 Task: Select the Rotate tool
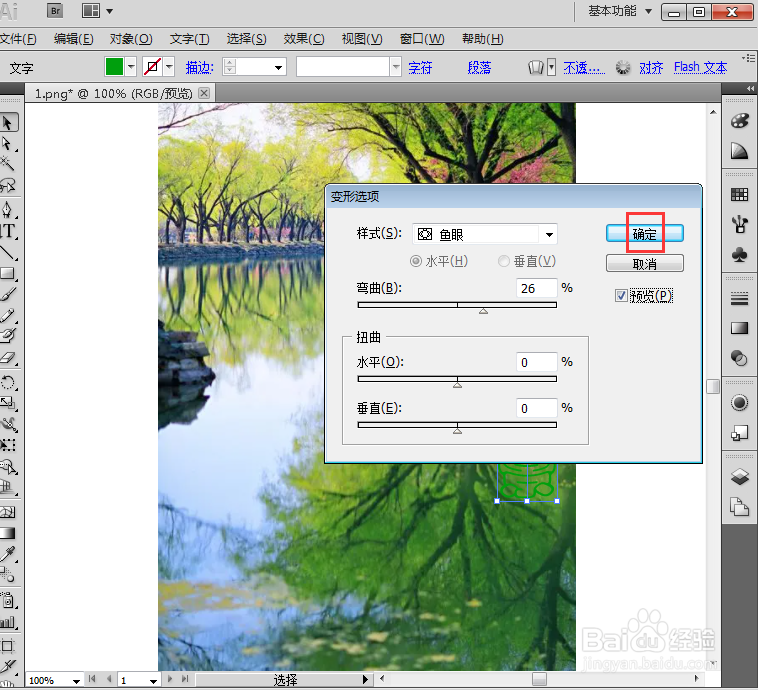(x=7, y=383)
